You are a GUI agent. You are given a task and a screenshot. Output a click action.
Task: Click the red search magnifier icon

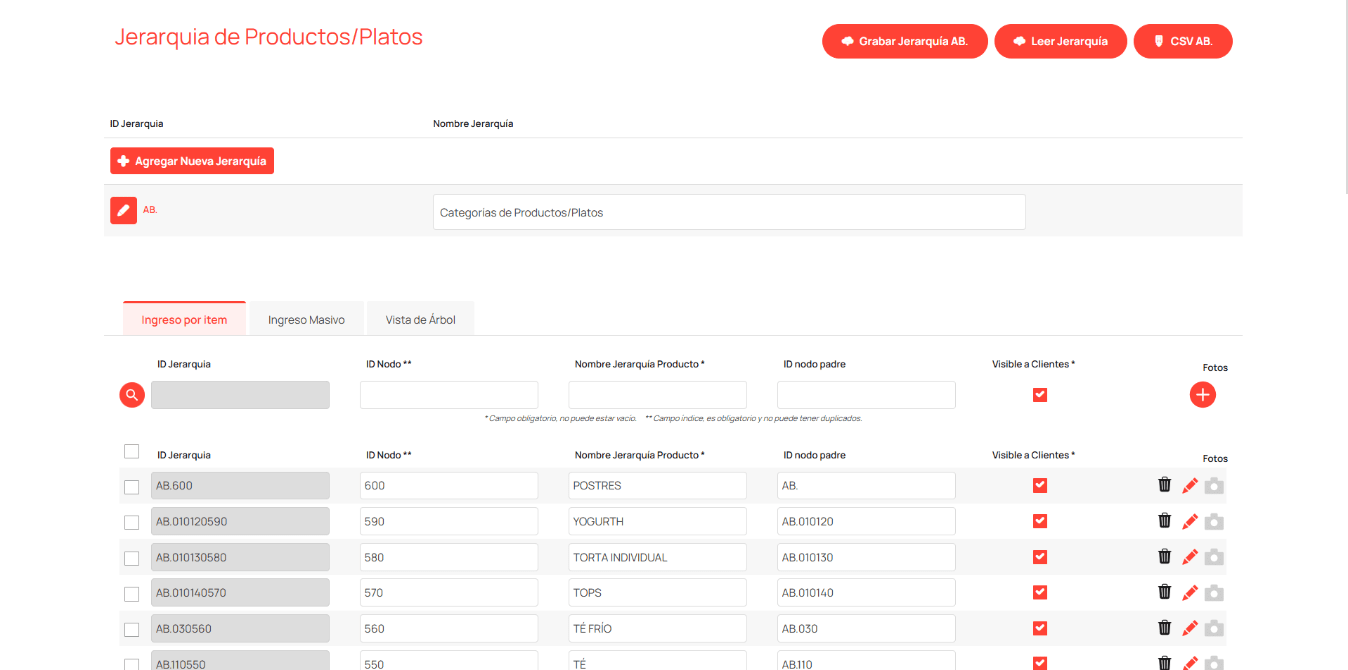(x=132, y=395)
